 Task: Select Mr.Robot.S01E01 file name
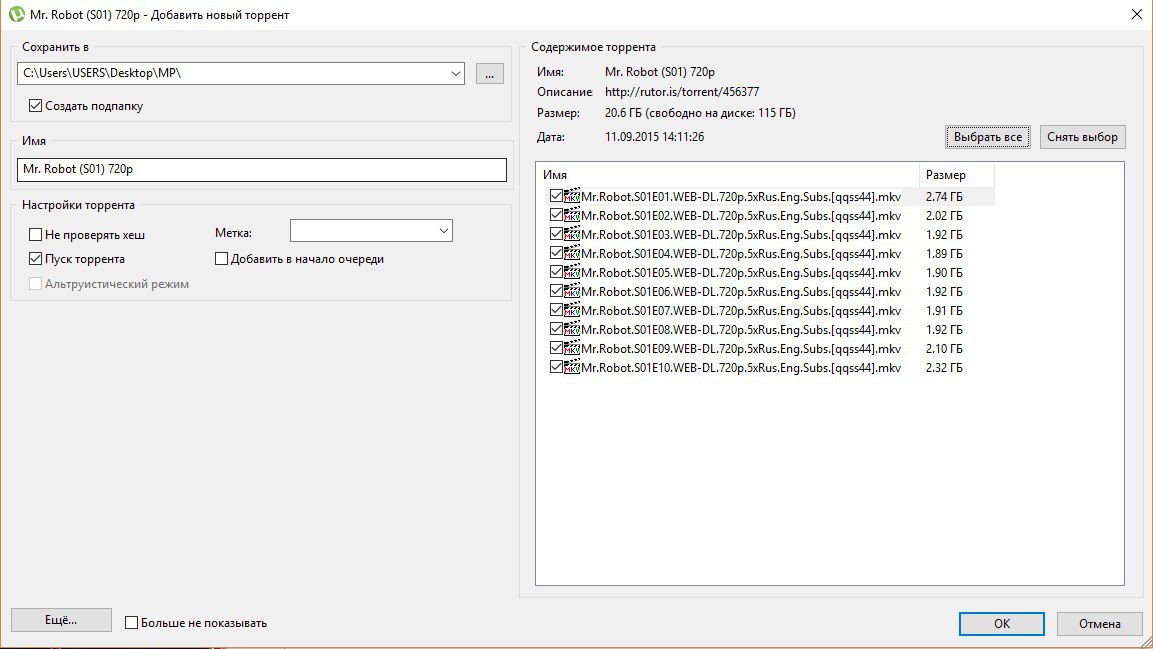tap(740, 196)
